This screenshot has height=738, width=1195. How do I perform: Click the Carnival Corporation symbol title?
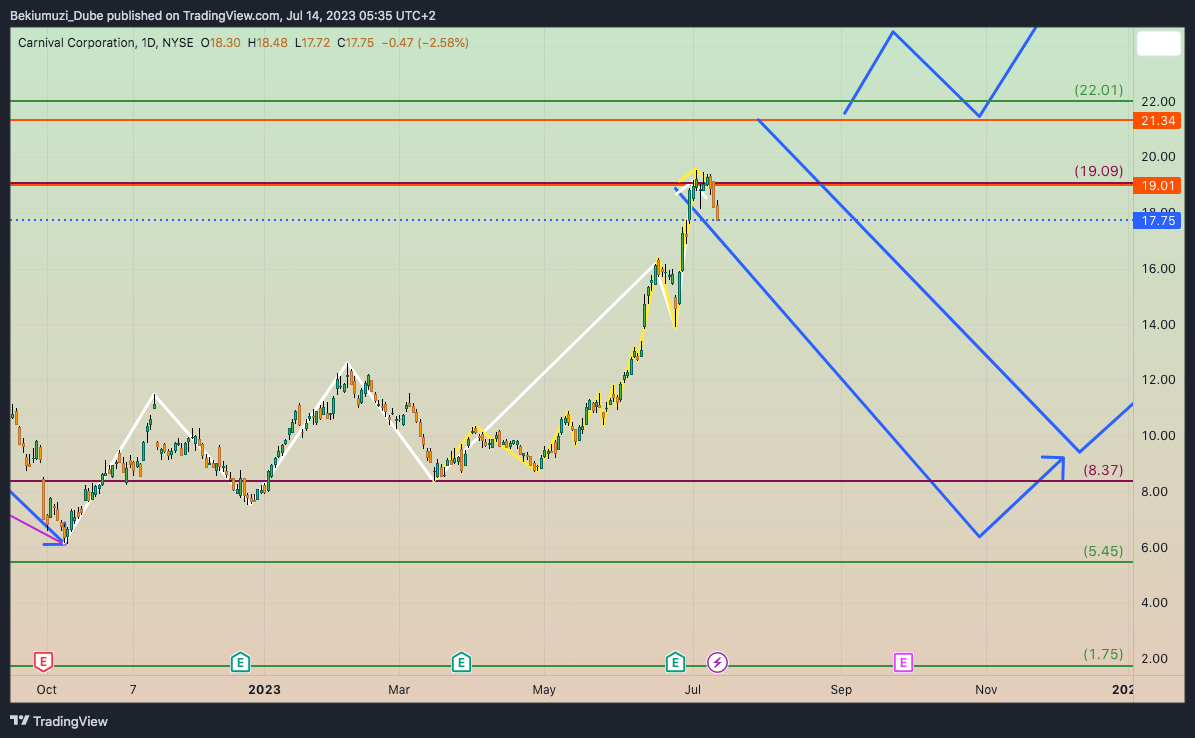pyautogui.click(x=76, y=43)
